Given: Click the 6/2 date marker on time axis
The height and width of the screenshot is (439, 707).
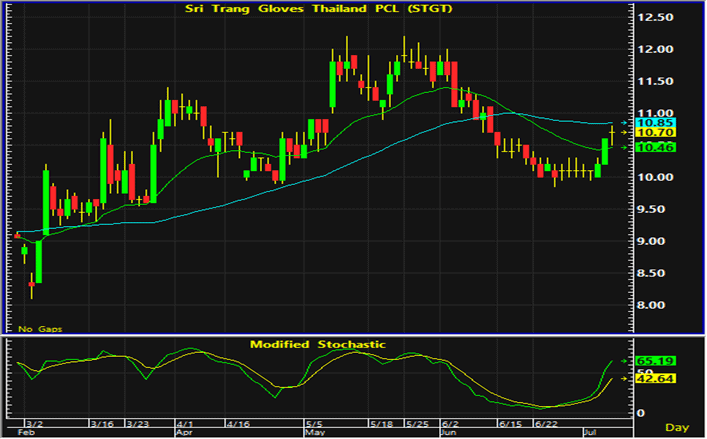Looking at the screenshot, I should (450, 424).
